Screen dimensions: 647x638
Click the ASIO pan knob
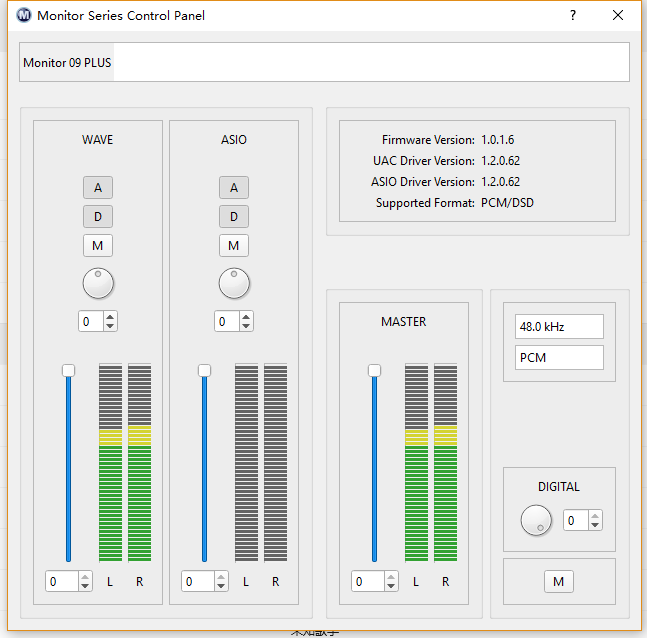[x=234, y=283]
